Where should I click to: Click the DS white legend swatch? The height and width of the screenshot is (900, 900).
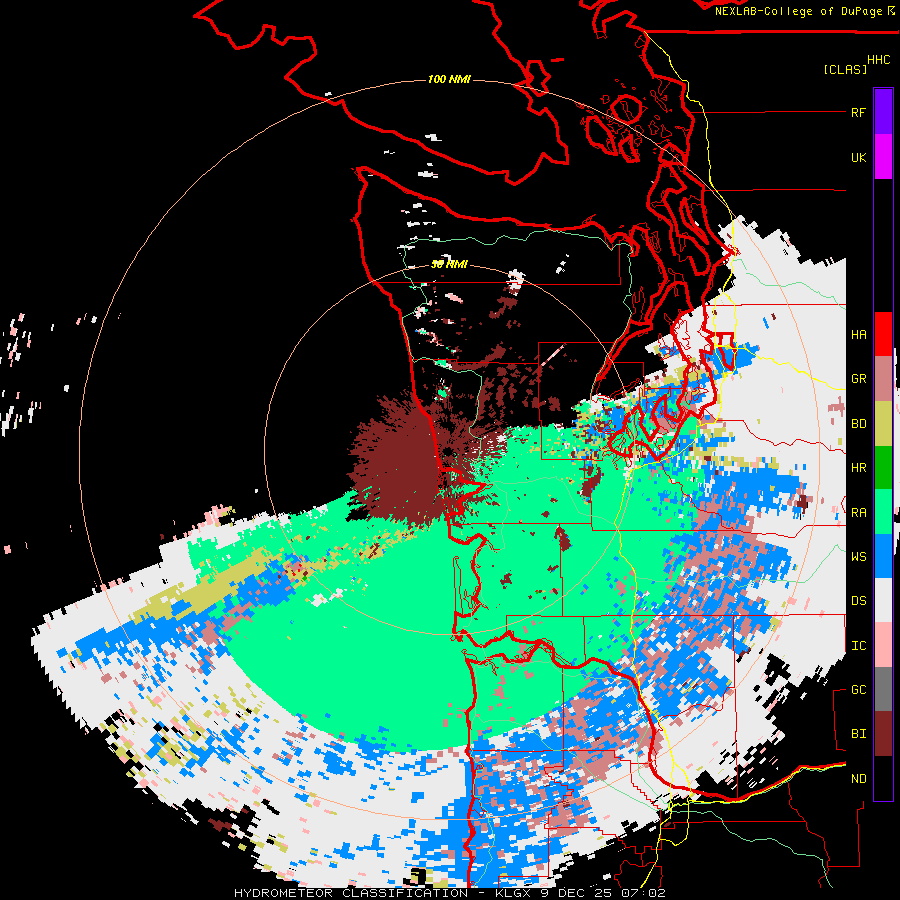(x=883, y=601)
